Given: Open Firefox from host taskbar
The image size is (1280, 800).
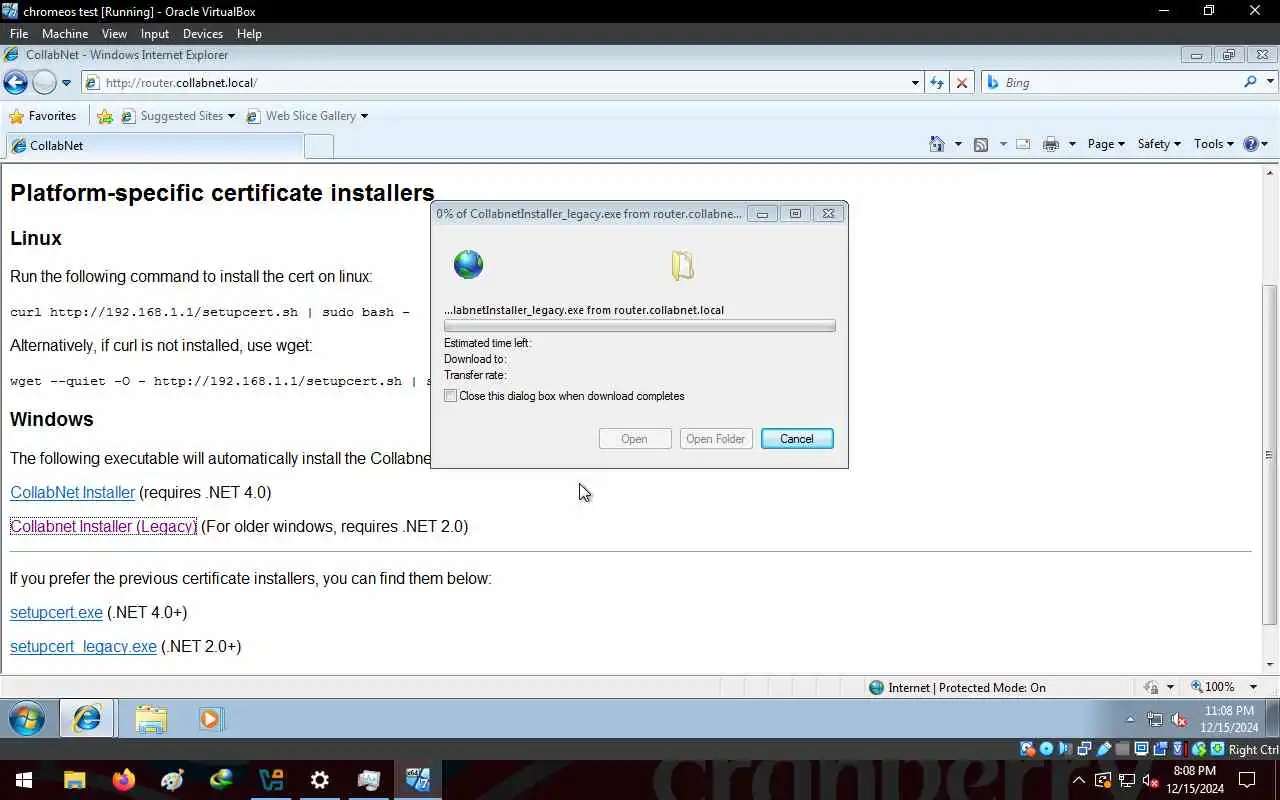Looking at the screenshot, I should click(x=124, y=780).
